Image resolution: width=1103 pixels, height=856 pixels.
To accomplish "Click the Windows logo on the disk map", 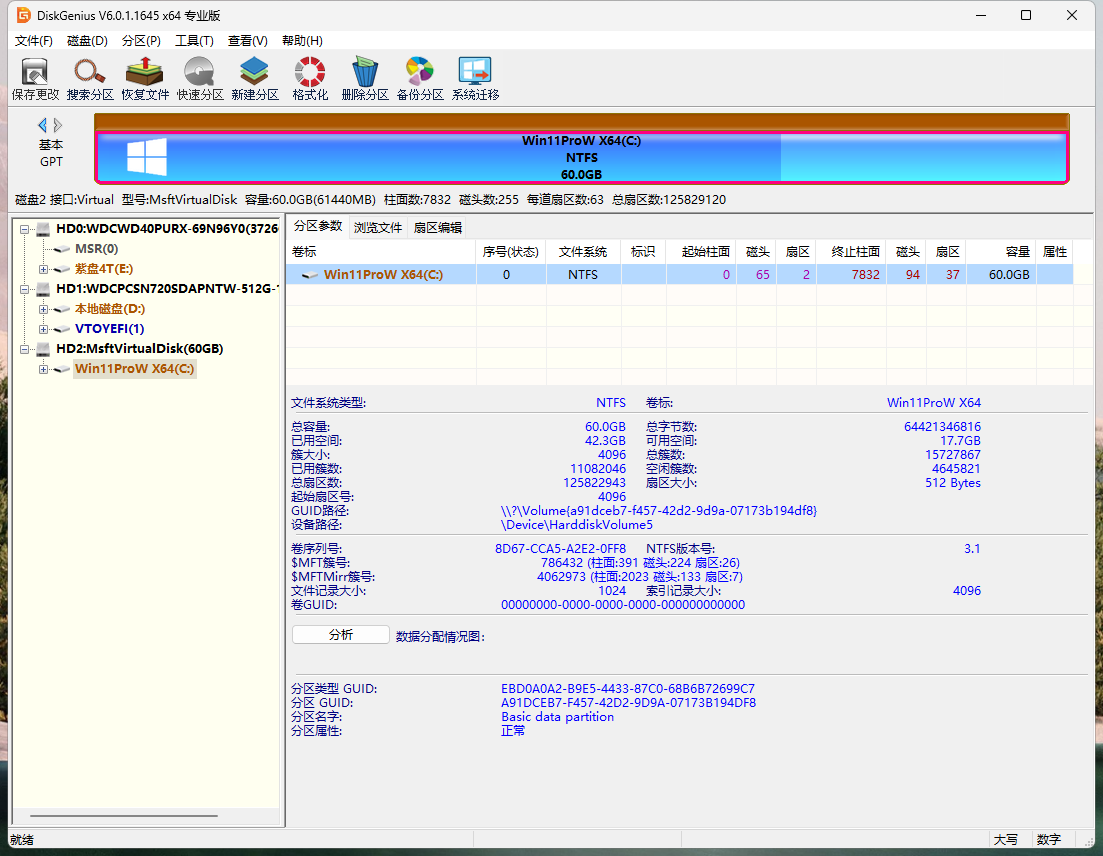I will [x=146, y=156].
